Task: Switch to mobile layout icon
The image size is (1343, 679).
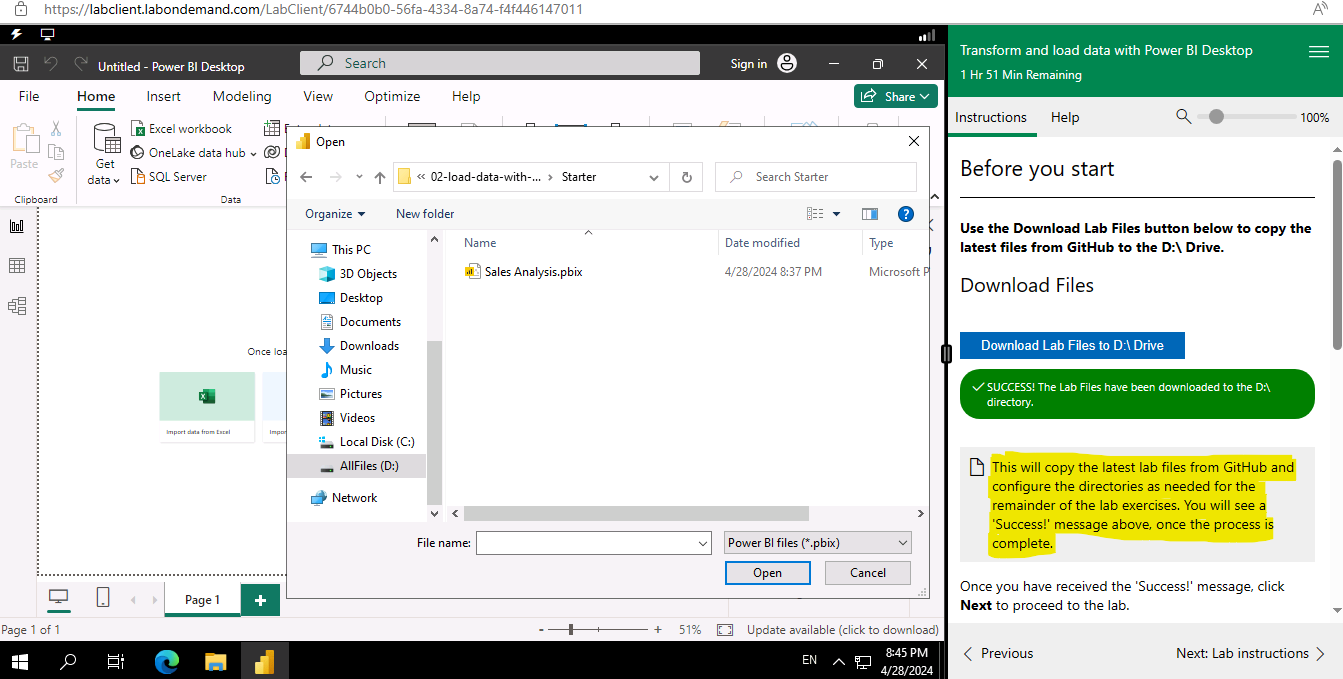Action: pyautogui.click(x=103, y=598)
